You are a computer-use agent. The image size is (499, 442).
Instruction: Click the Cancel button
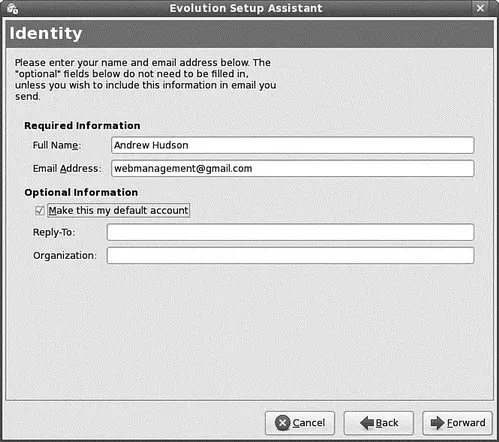tap(300, 423)
